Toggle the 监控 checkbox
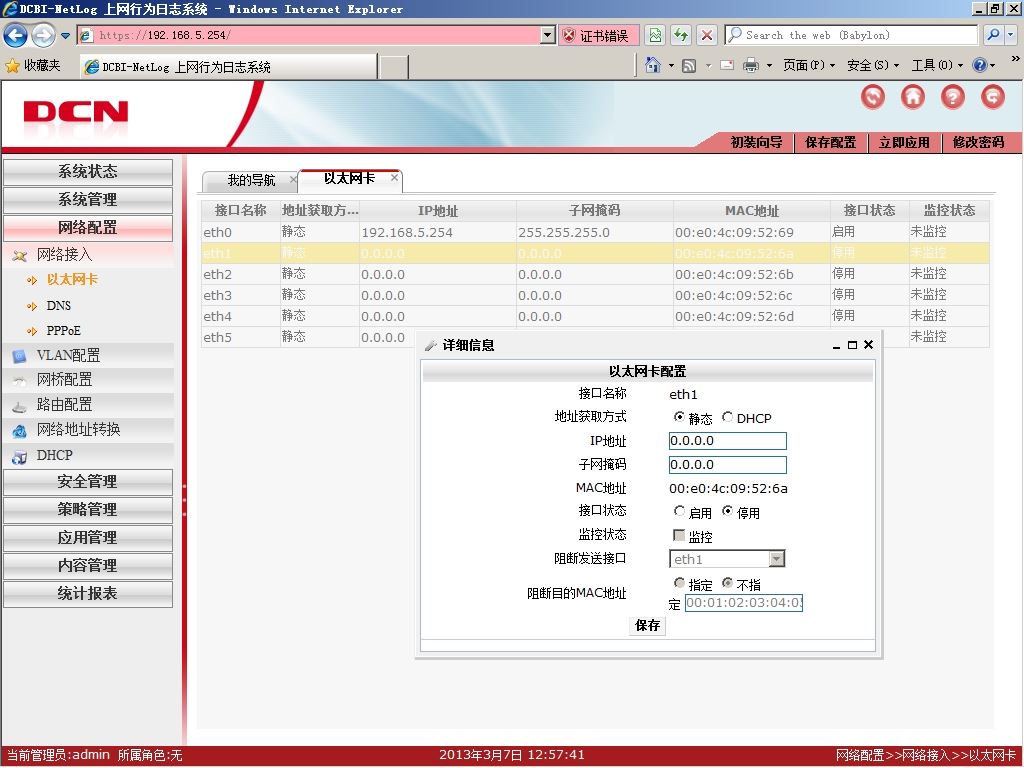 [x=679, y=536]
